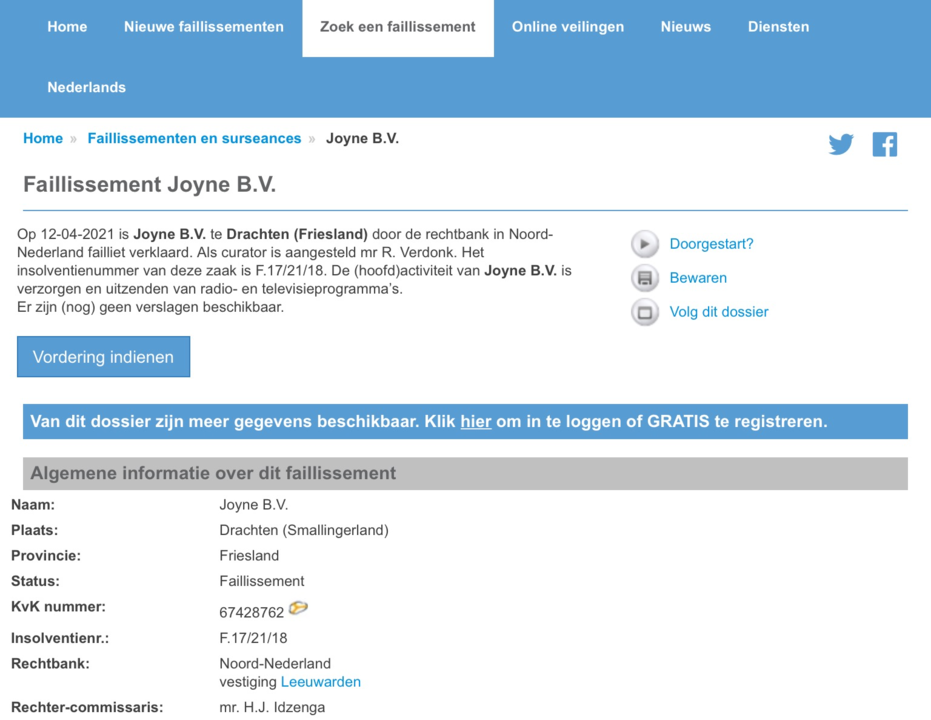The width and height of the screenshot is (931, 720).
Task: Open the Leeuwarden court location link
Action: 320,682
